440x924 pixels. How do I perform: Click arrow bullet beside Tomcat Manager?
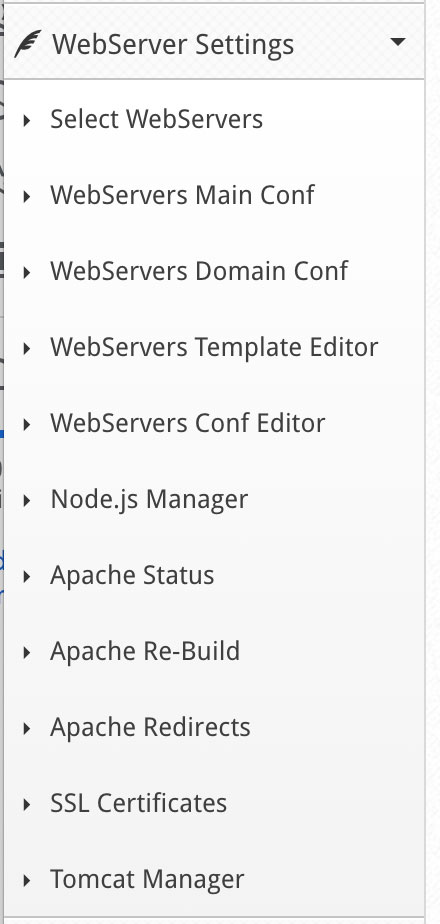click(x=27, y=881)
